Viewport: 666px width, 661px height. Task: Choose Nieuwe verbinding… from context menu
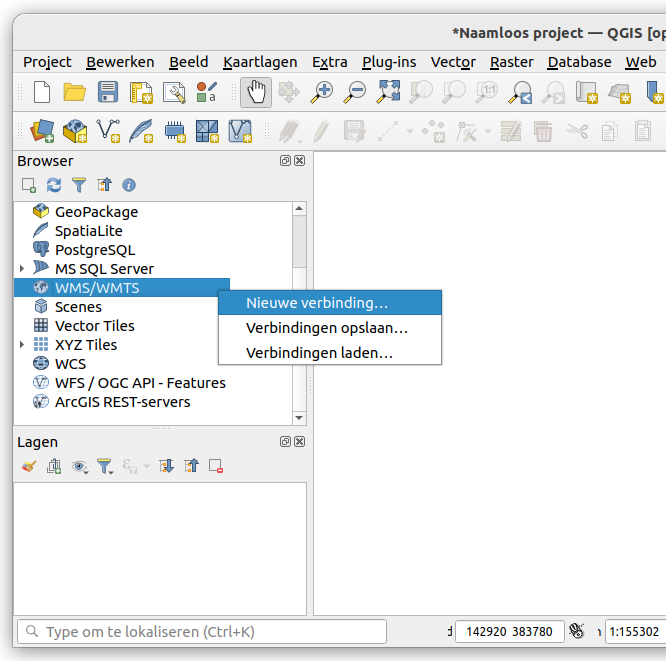pos(330,303)
